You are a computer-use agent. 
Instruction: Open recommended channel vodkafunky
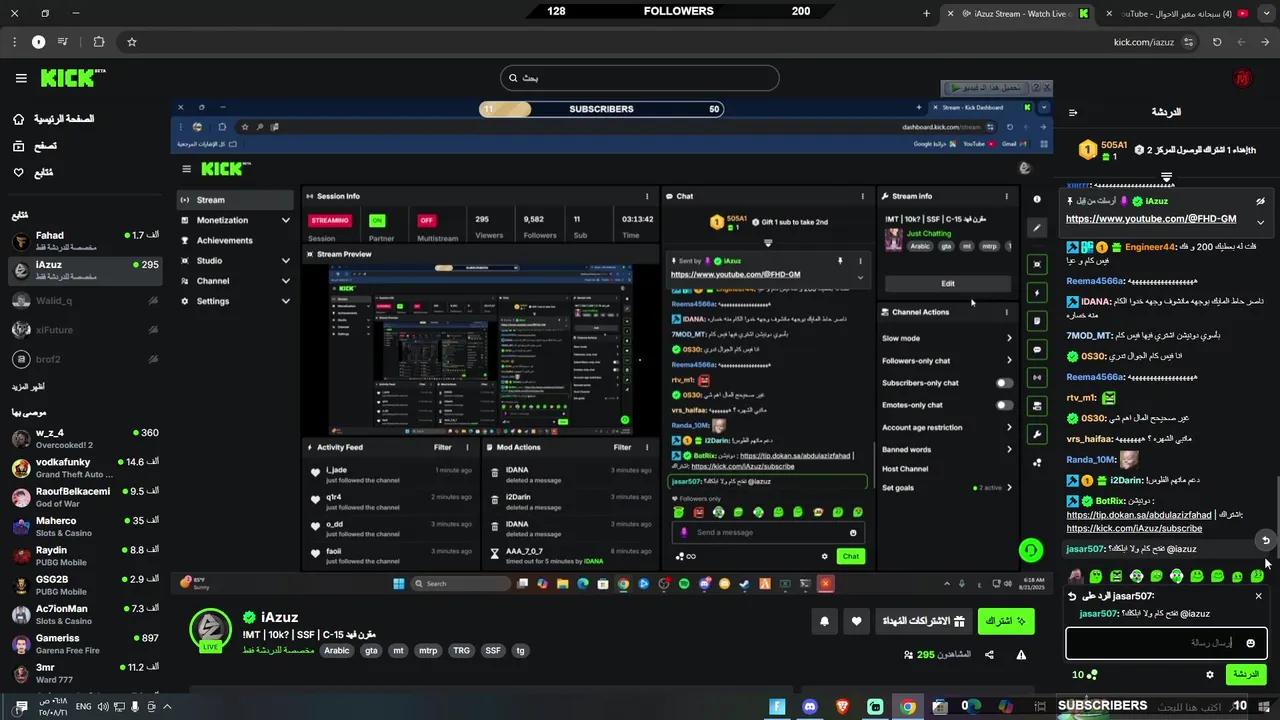(85, 468)
